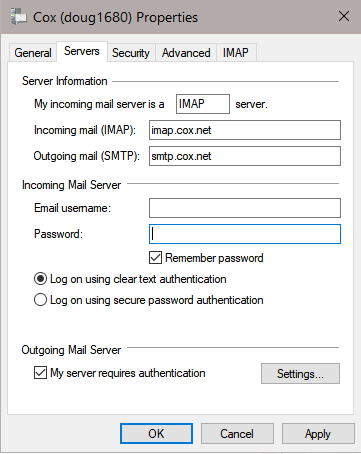Open the IMAP tab
This screenshot has width=361, height=454.
tap(236, 53)
